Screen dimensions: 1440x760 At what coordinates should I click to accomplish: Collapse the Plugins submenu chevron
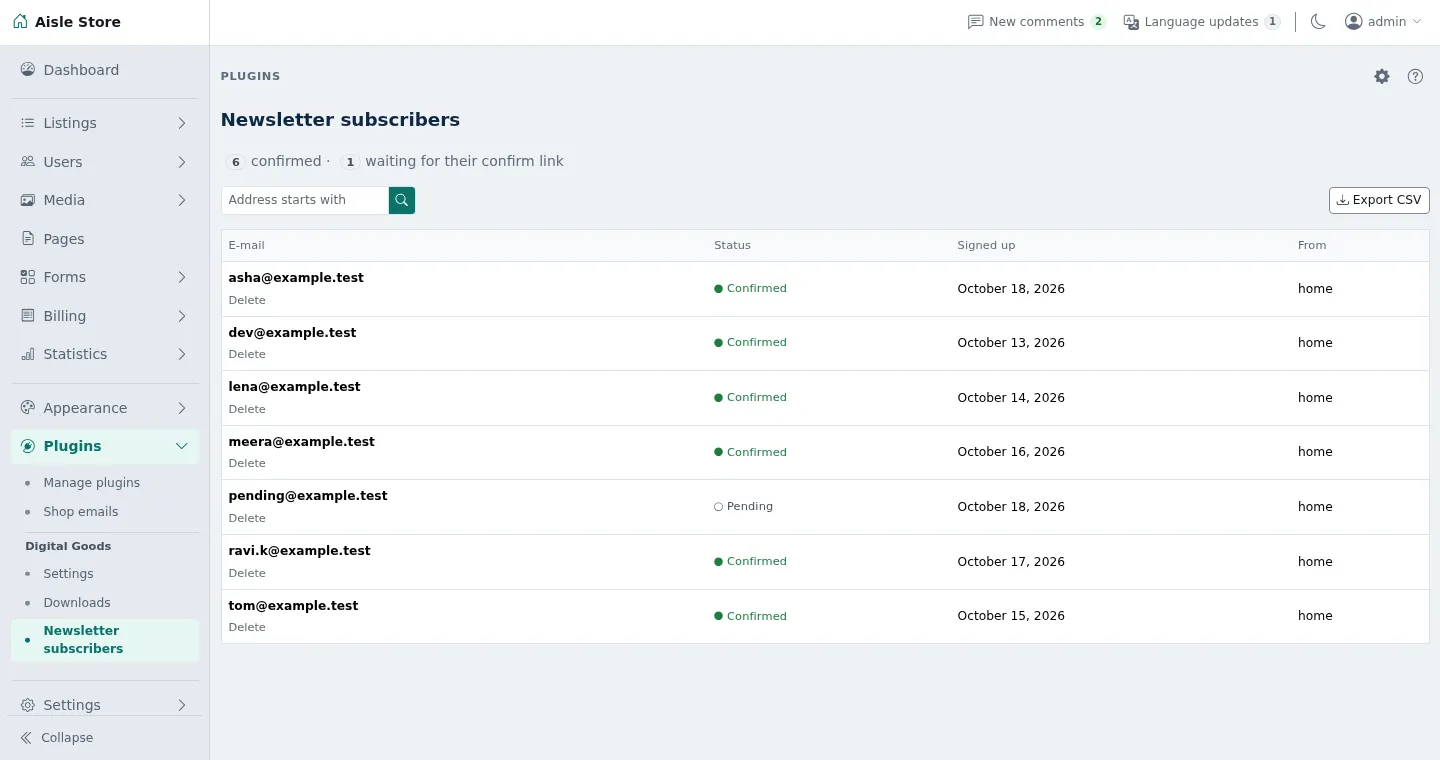tap(182, 446)
